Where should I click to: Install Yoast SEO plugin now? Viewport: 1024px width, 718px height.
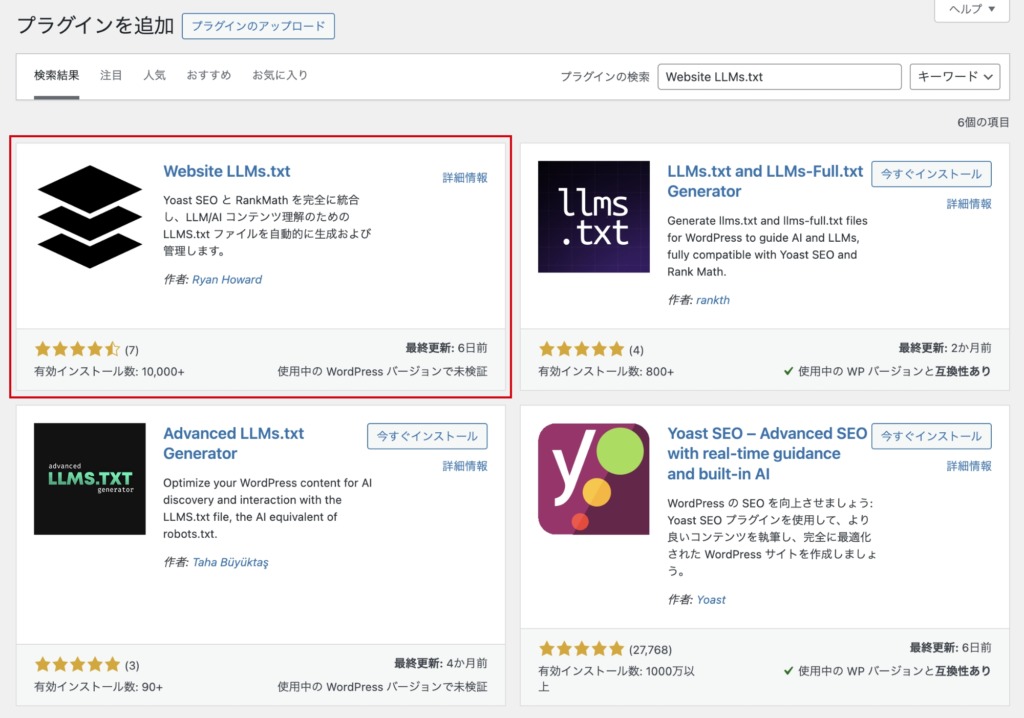[x=931, y=436]
